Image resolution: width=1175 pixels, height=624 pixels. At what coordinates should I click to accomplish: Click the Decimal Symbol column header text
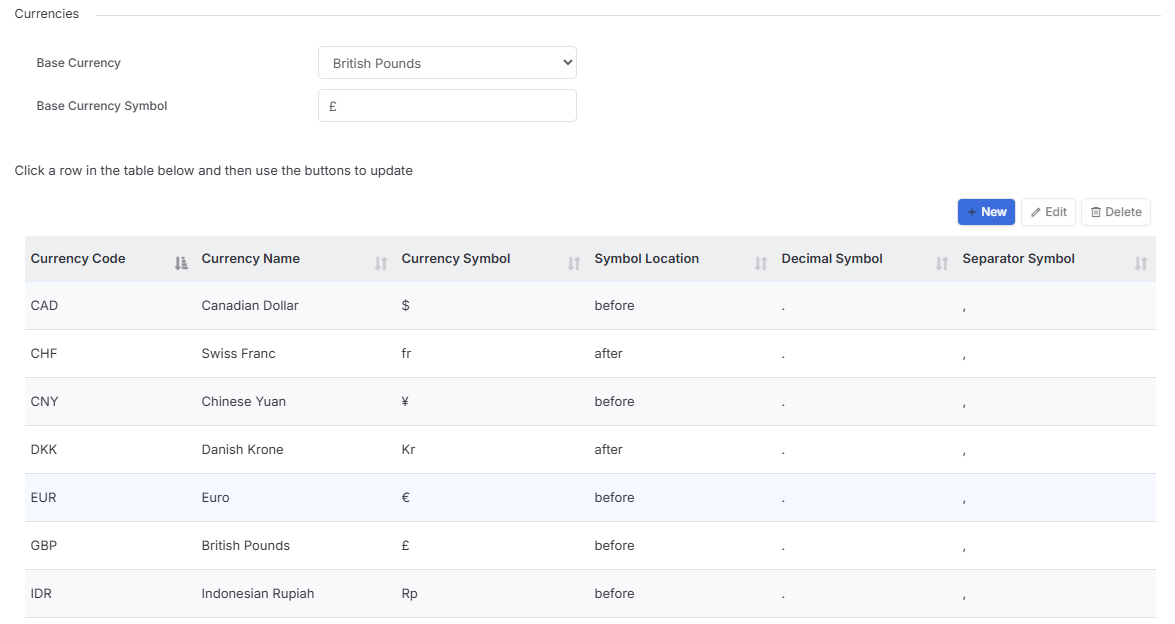pyautogui.click(x=832, y=258)
